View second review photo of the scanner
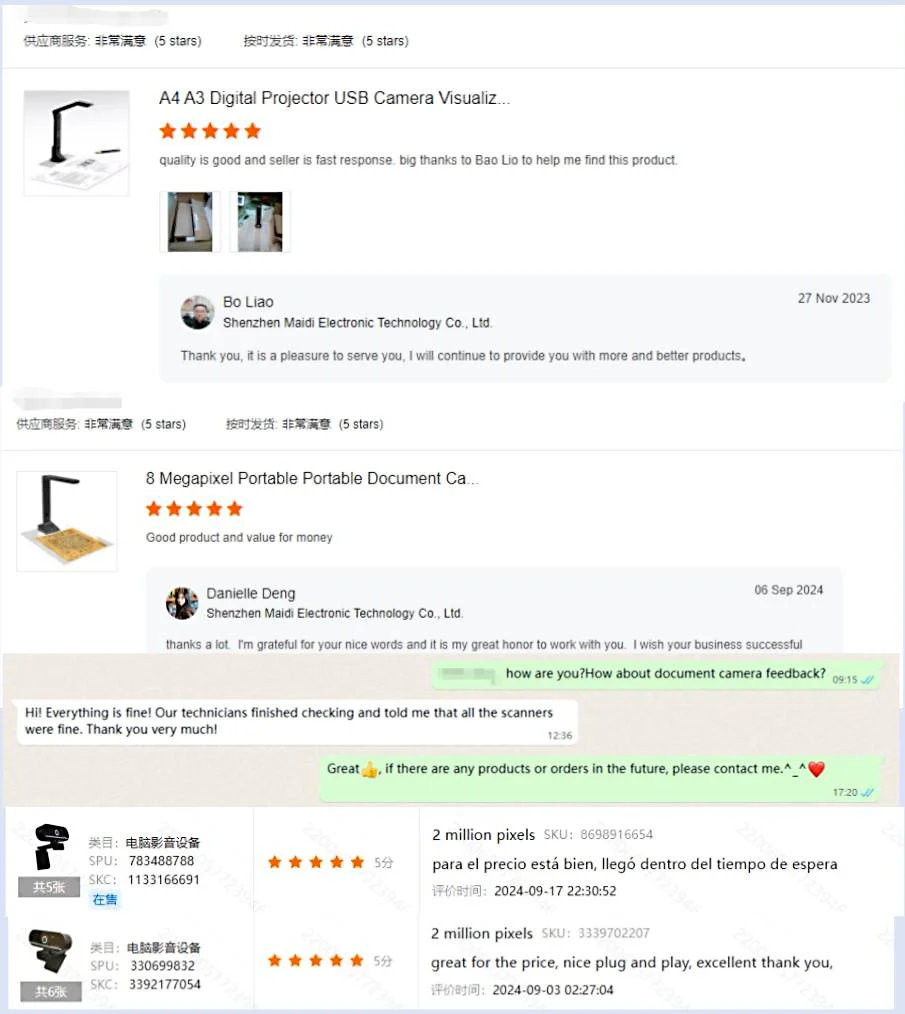 point(260,222)
